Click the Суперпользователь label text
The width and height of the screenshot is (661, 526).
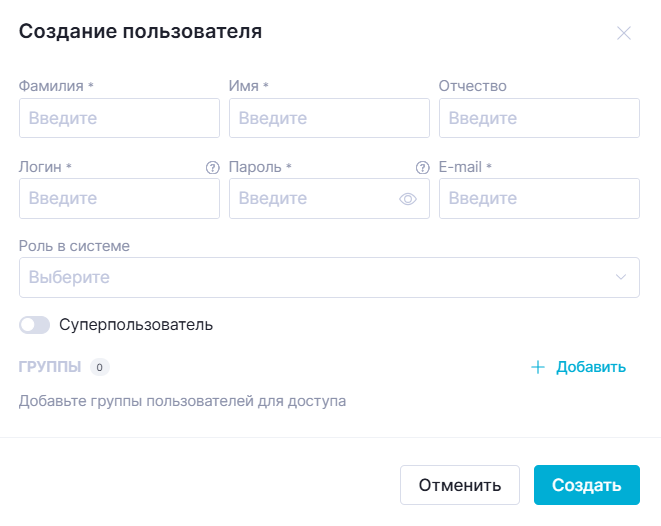click(x=136, y=325)
